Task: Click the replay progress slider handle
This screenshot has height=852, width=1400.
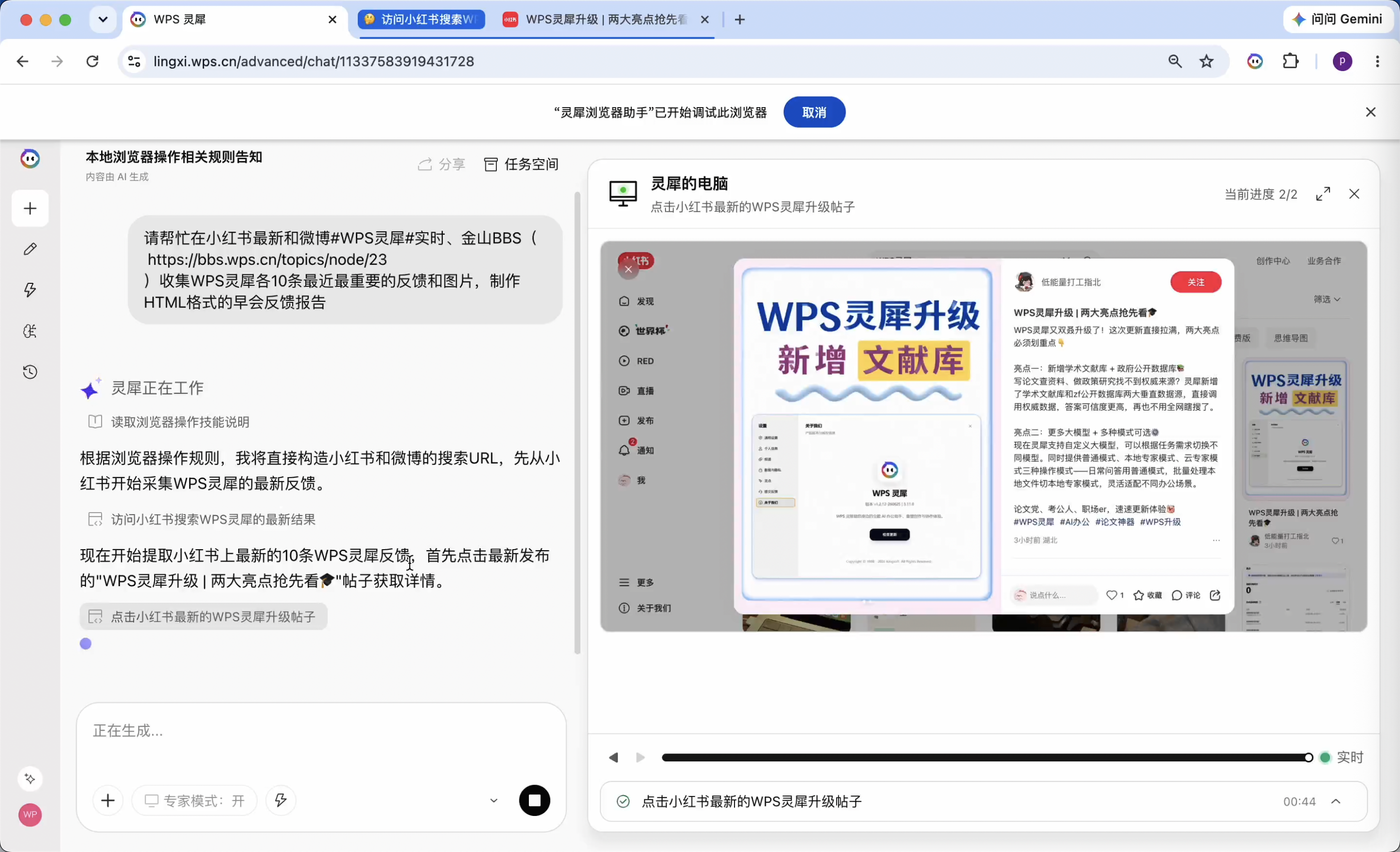Action: pyautogui.click(x=1308, y=757)
